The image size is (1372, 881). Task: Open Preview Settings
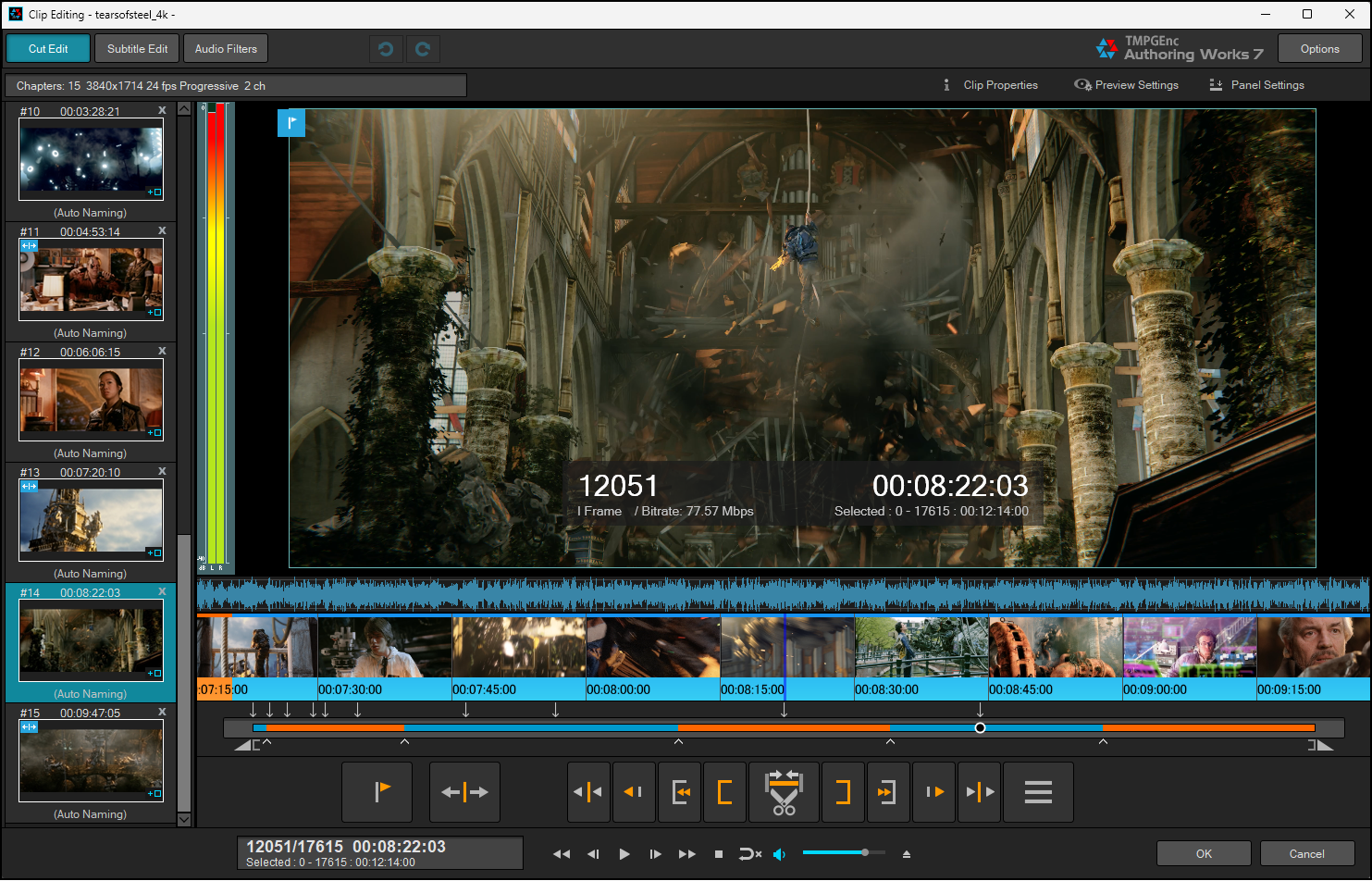(x=1127, y=85)
